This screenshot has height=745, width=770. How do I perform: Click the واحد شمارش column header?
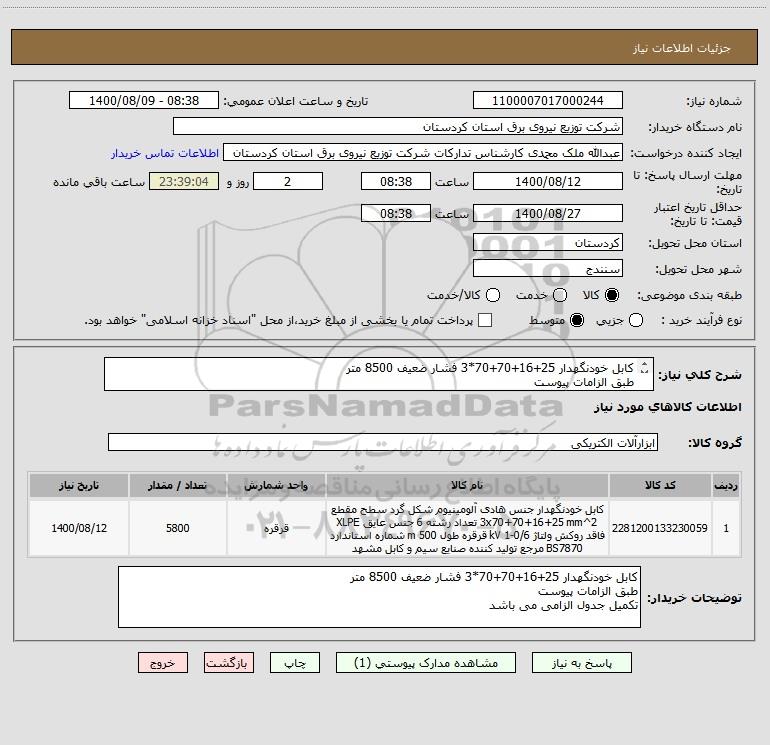pyautogui.click(x=276, y=485)
